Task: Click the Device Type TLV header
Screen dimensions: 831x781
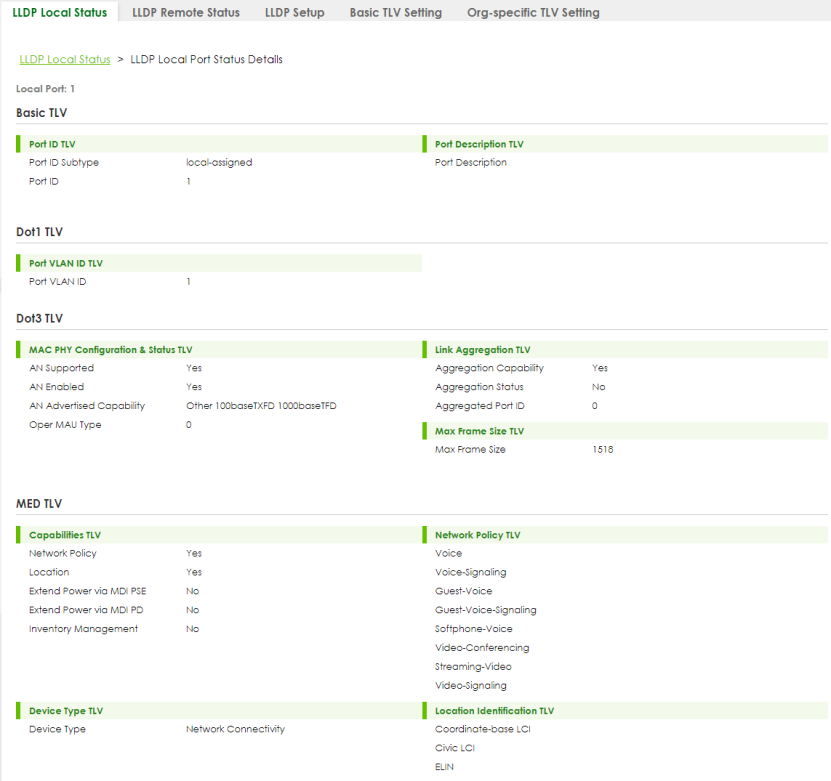Action: click(66, 711)
